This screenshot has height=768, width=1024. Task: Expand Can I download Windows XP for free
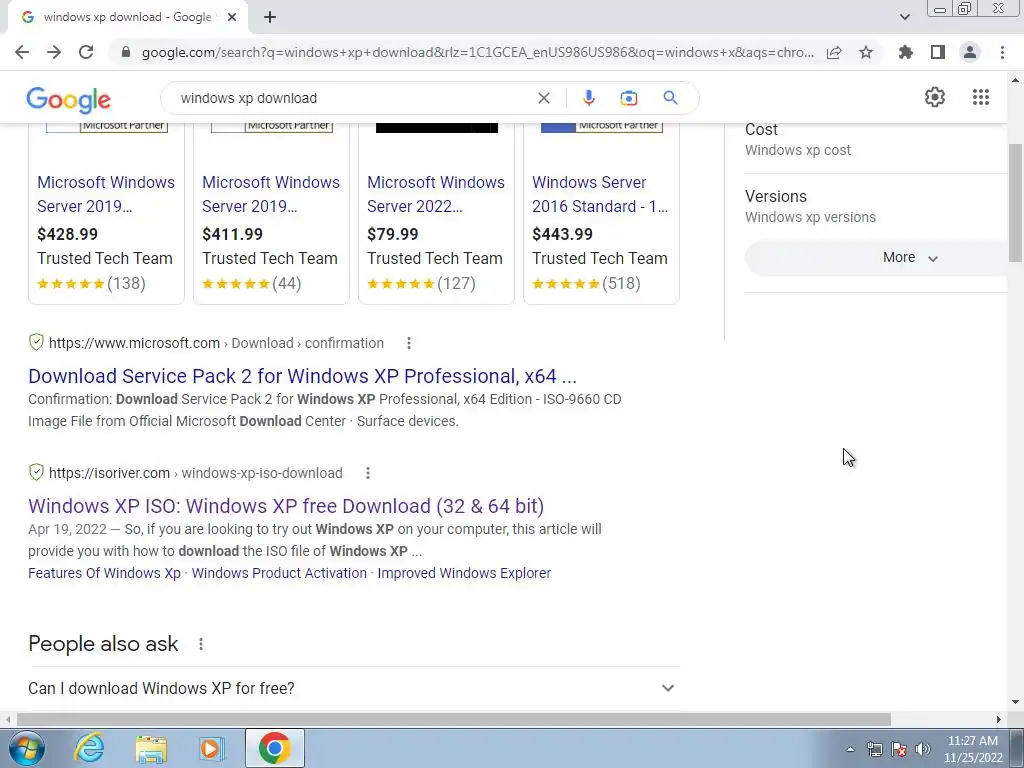pos(354,688)
